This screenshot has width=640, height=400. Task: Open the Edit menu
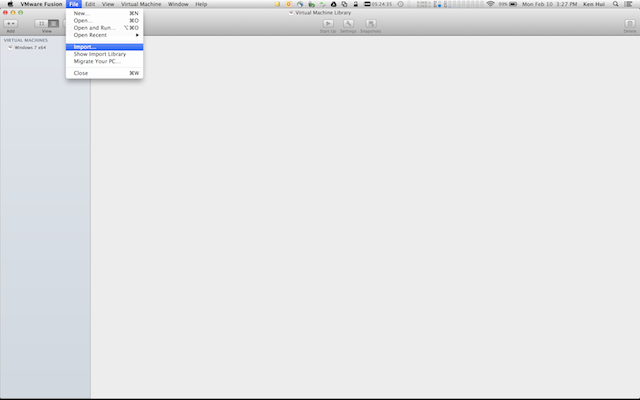point(90,4)
